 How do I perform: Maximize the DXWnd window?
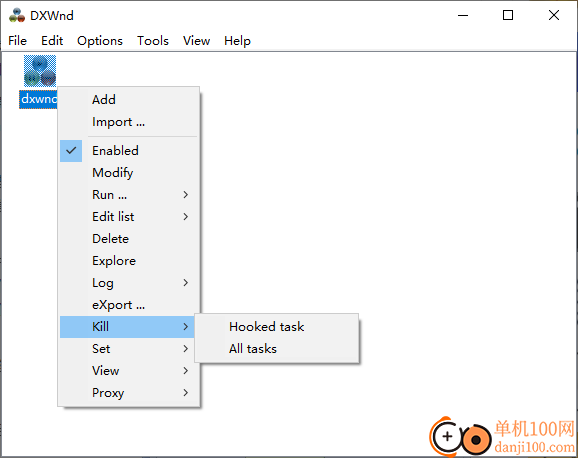[508, 15]
